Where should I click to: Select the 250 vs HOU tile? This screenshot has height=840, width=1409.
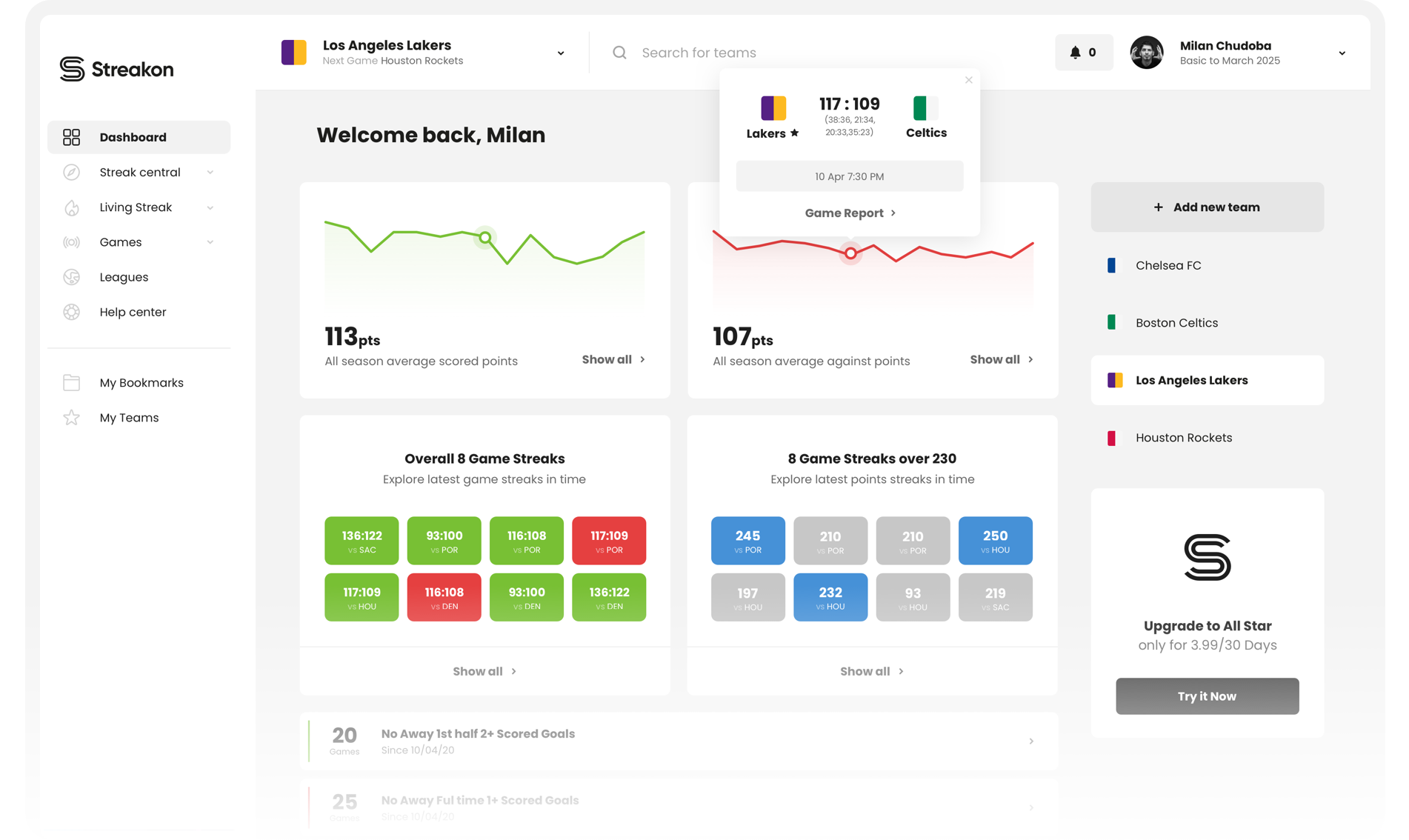coord(996,541)
